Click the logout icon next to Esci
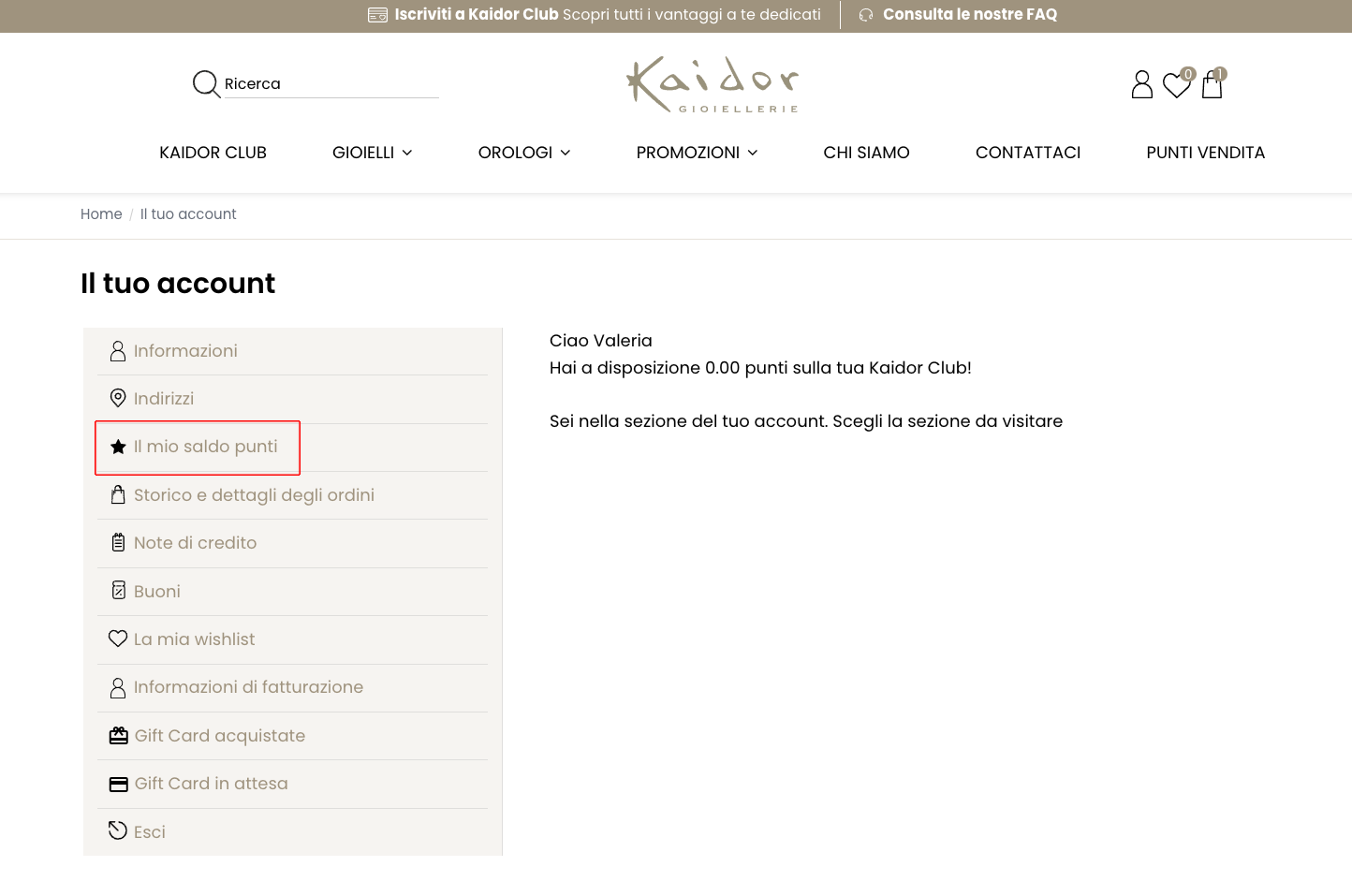 [x=118, y=830]
